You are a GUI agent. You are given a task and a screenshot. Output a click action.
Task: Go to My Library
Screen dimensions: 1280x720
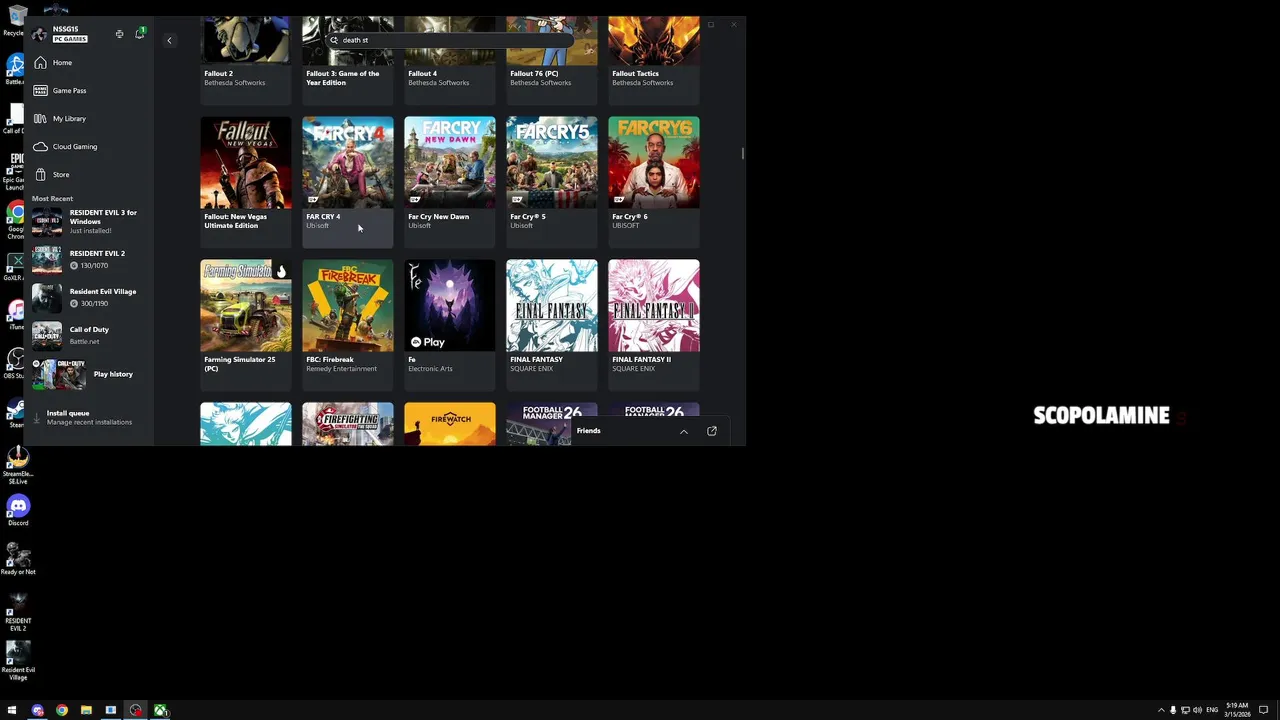click(x=90, y=119)
